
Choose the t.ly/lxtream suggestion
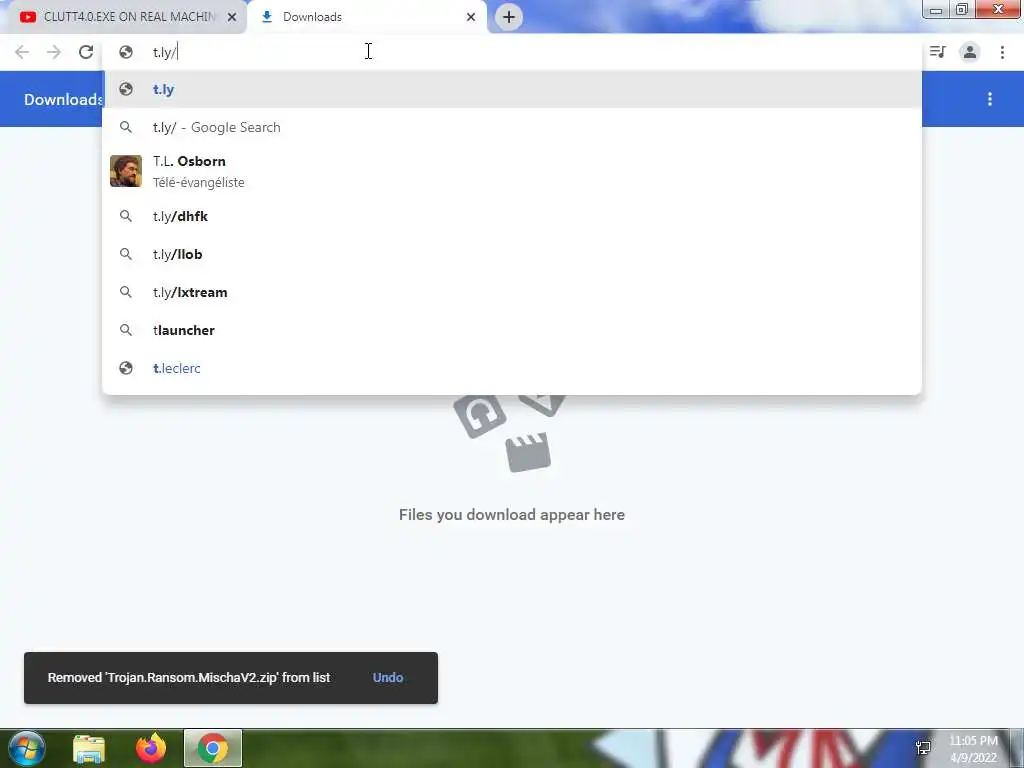click(x=512, y=292)
